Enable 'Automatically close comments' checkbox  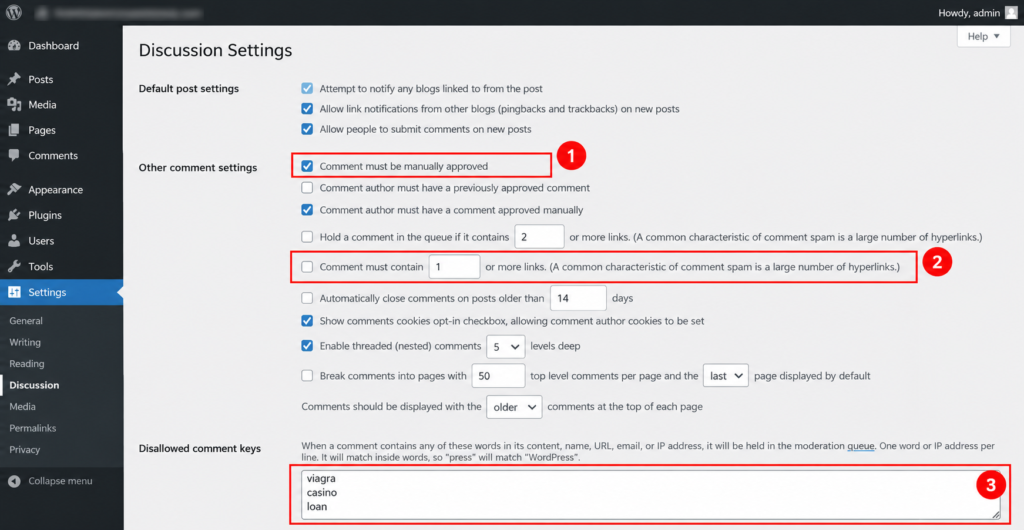coord(307,298)
